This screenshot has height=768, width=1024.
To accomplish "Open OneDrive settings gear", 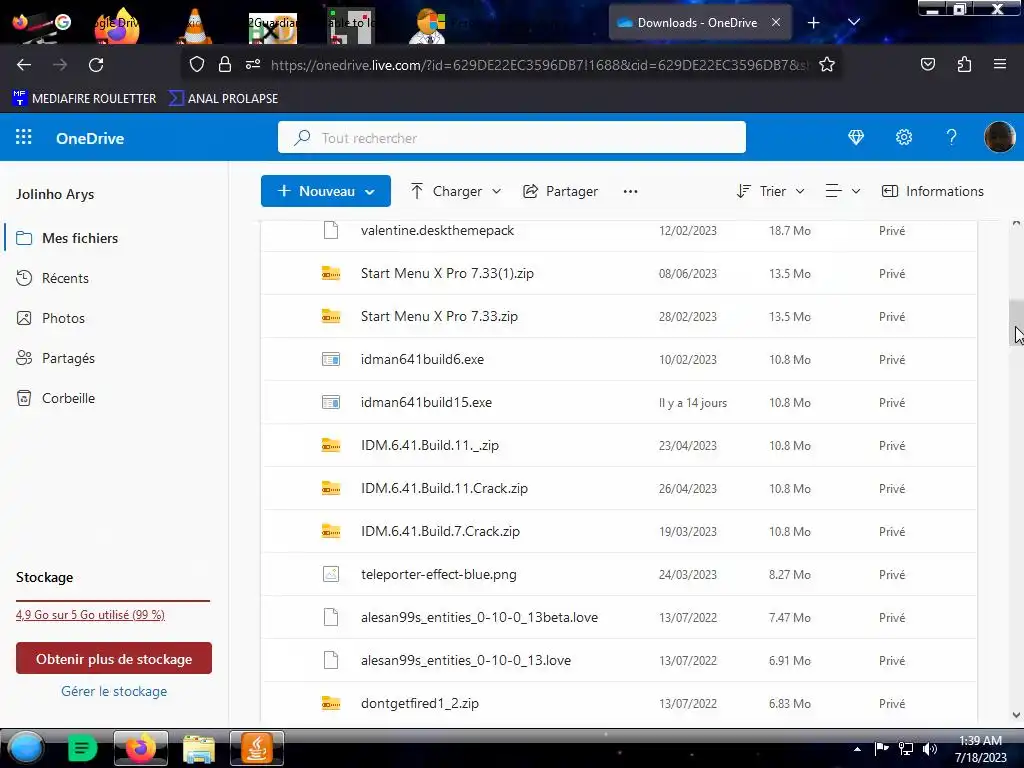I will click(904, 137).
